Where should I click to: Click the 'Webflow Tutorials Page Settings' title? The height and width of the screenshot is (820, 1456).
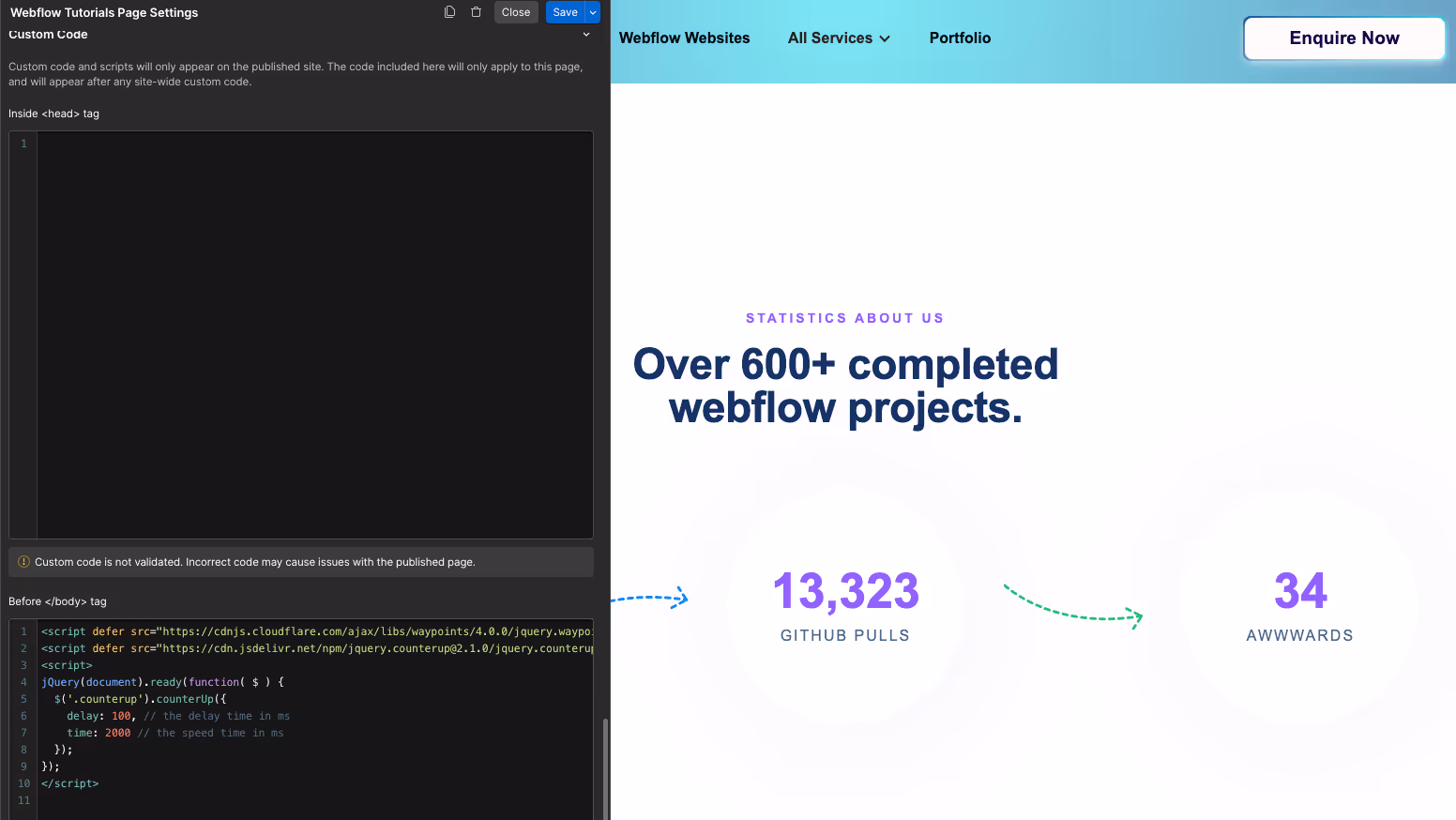(104, 12)
